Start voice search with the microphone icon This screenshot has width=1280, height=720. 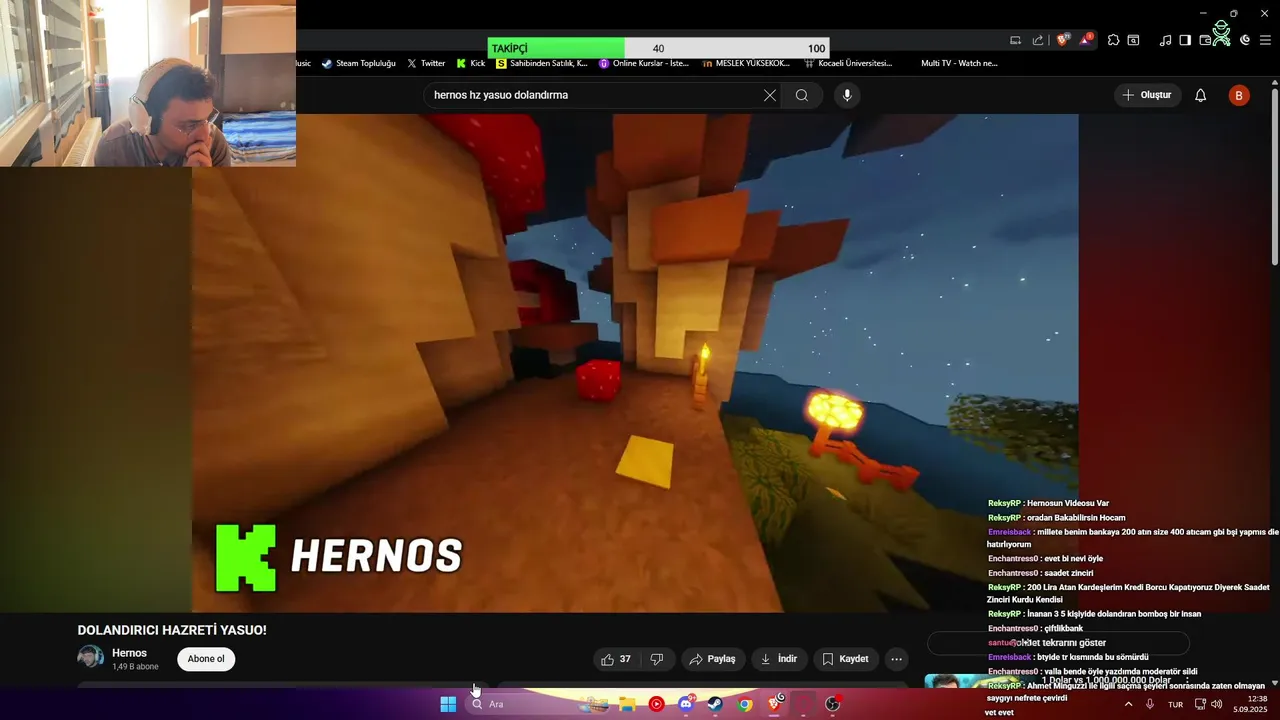847,95
